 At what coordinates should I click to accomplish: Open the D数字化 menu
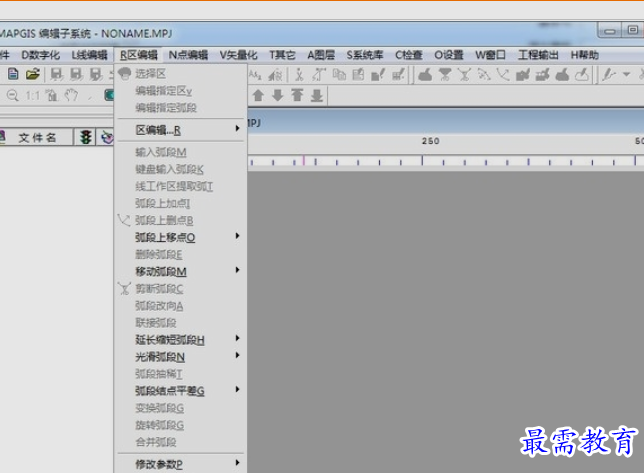[x=41, y=55]
